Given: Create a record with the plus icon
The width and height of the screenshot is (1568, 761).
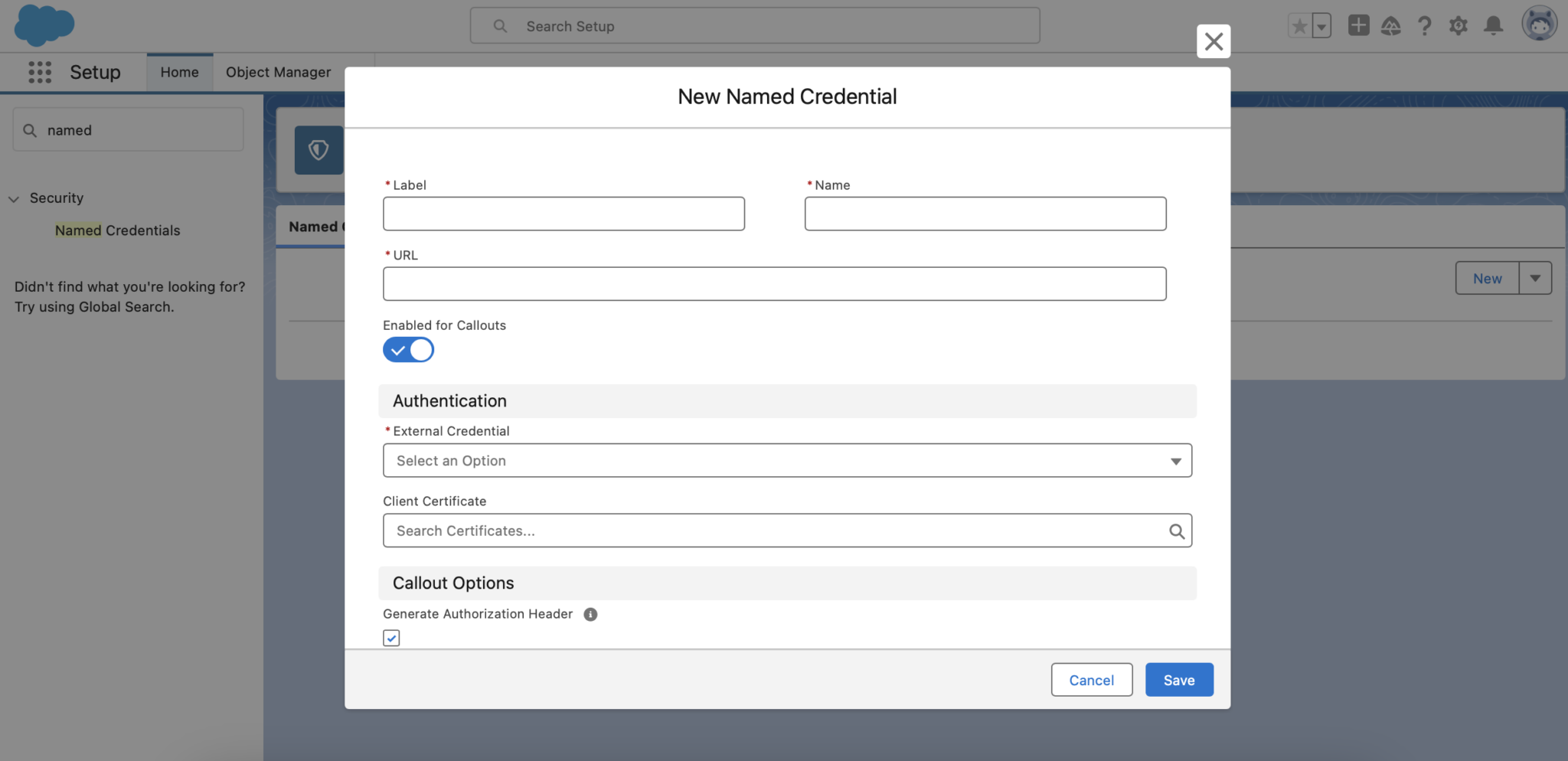Looking at the screenshot, I should (1358, 25).
